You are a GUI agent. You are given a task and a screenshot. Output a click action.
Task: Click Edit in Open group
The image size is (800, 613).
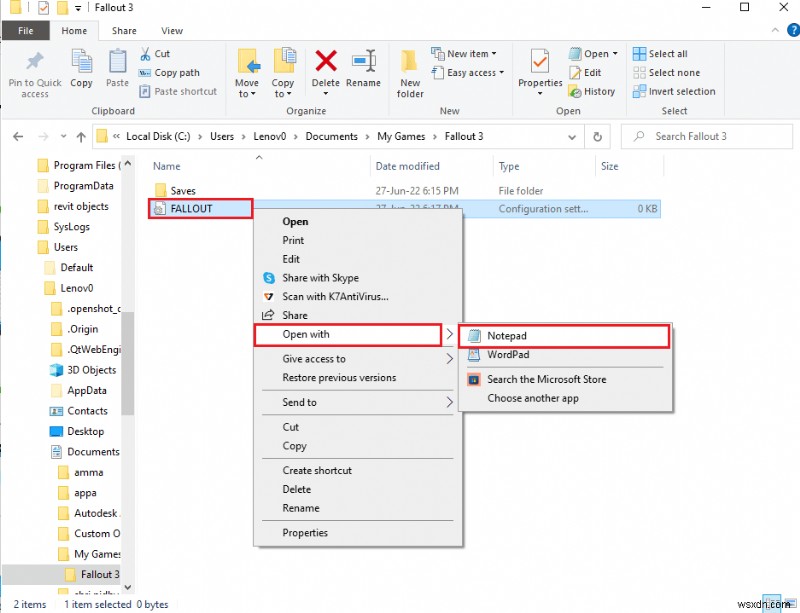[x=585, y=72]
